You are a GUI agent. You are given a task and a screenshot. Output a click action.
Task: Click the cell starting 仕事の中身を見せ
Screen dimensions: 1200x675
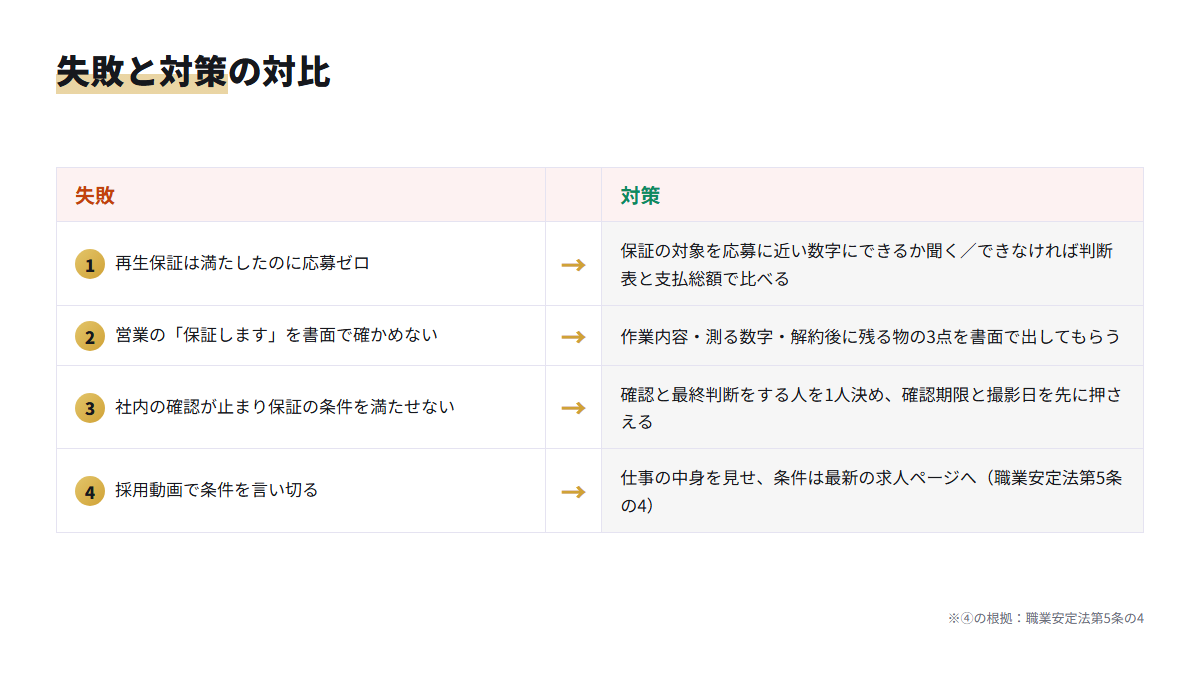coord(872,491)
